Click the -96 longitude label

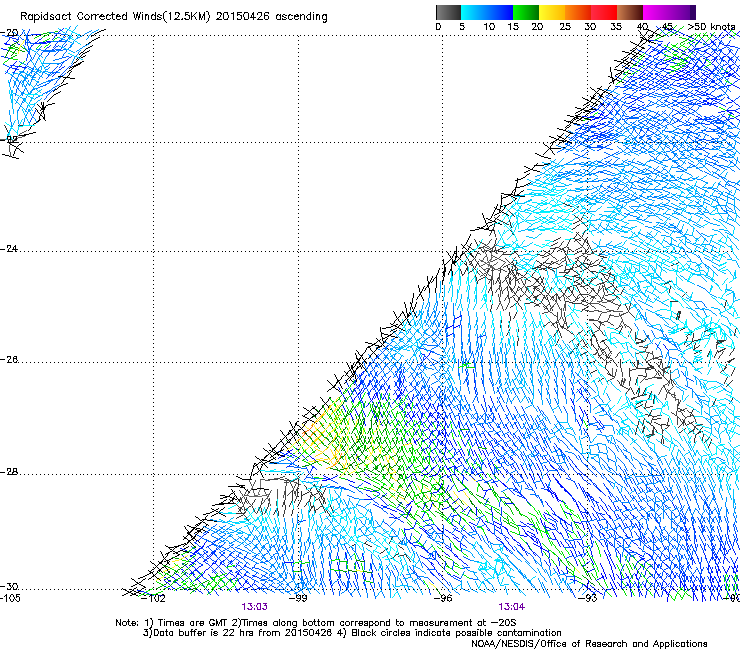pos(443,598)
